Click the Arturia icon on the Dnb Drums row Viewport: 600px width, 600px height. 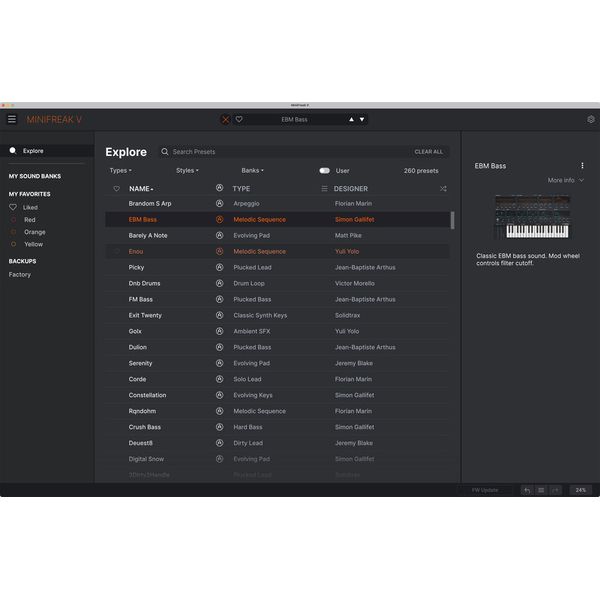(219, 284)
